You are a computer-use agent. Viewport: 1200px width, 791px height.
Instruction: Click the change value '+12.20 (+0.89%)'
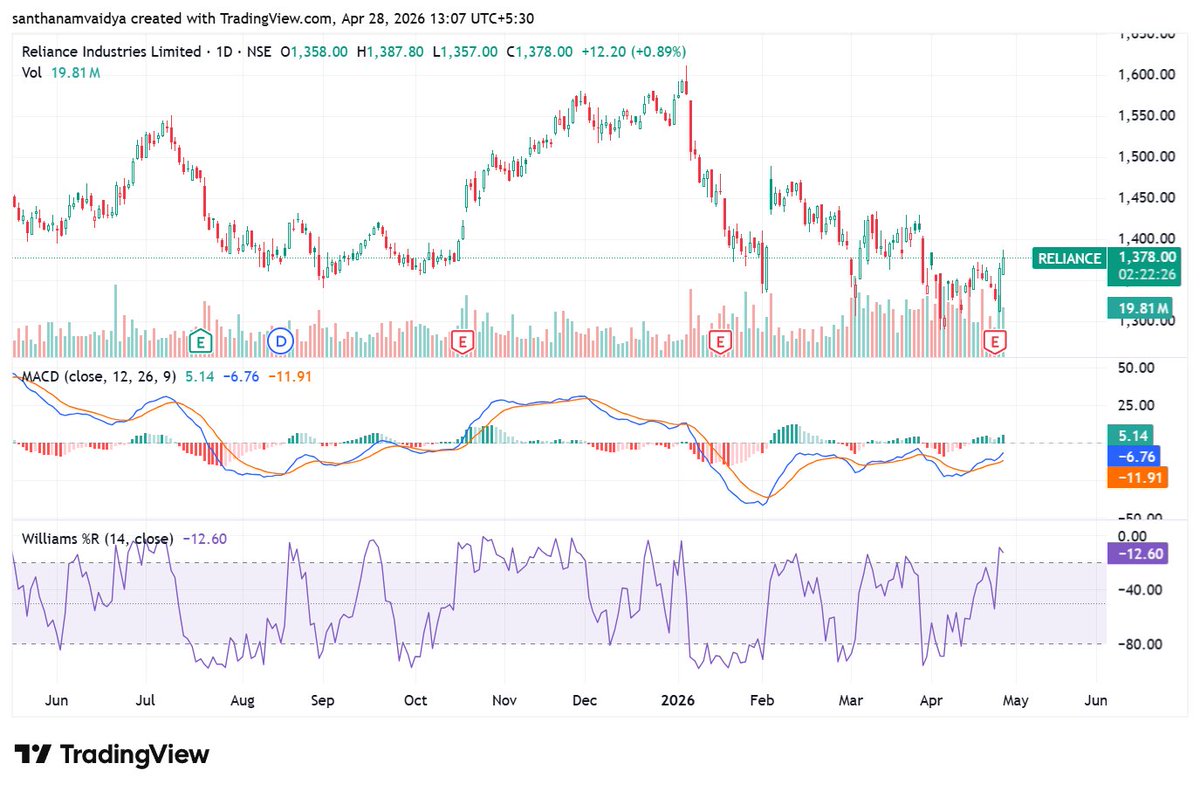635,52
